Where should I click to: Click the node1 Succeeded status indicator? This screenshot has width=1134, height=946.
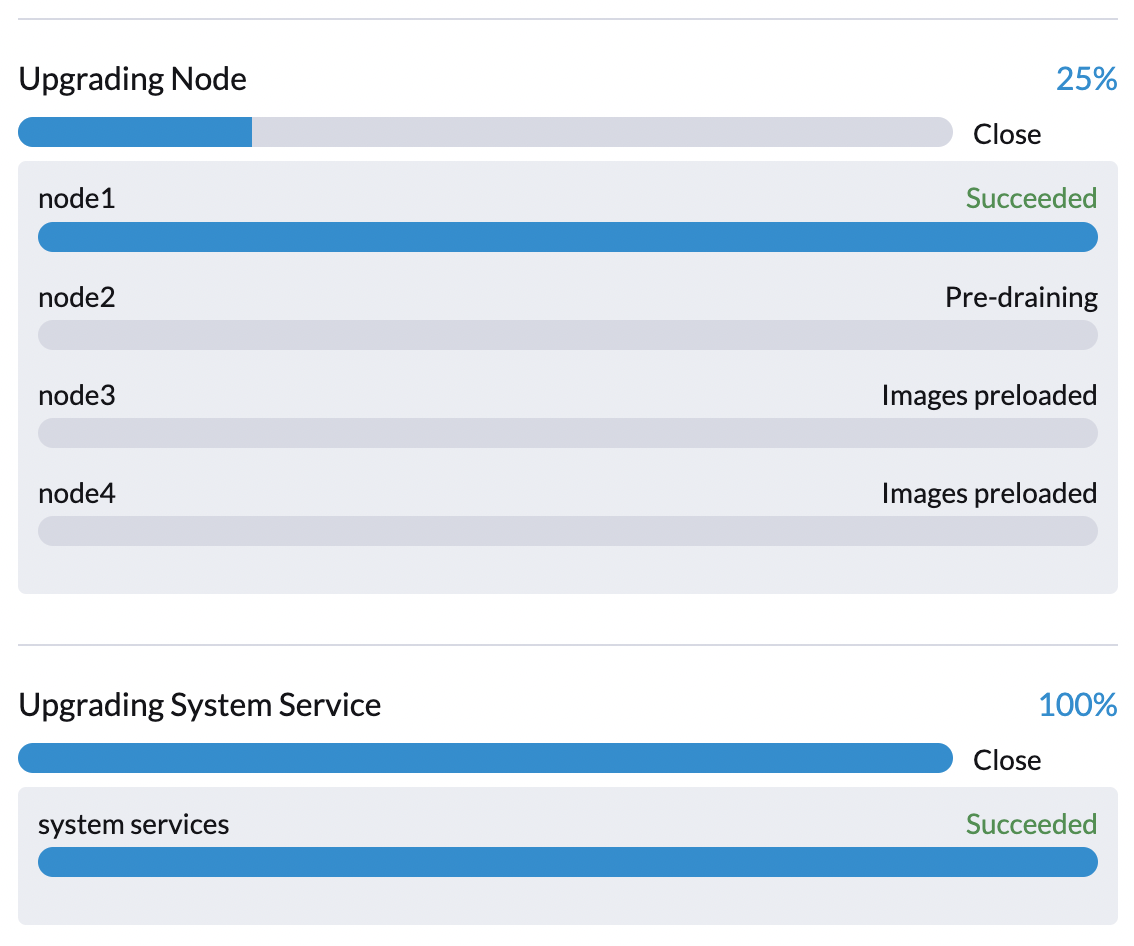point(1031,198)
